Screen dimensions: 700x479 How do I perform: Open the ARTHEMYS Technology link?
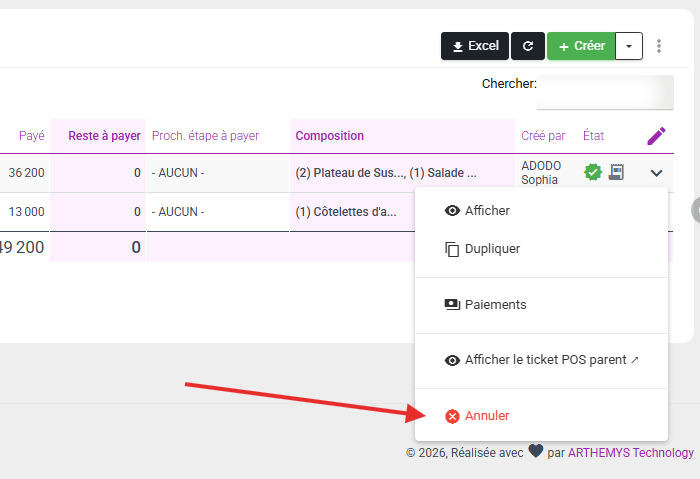631,453
